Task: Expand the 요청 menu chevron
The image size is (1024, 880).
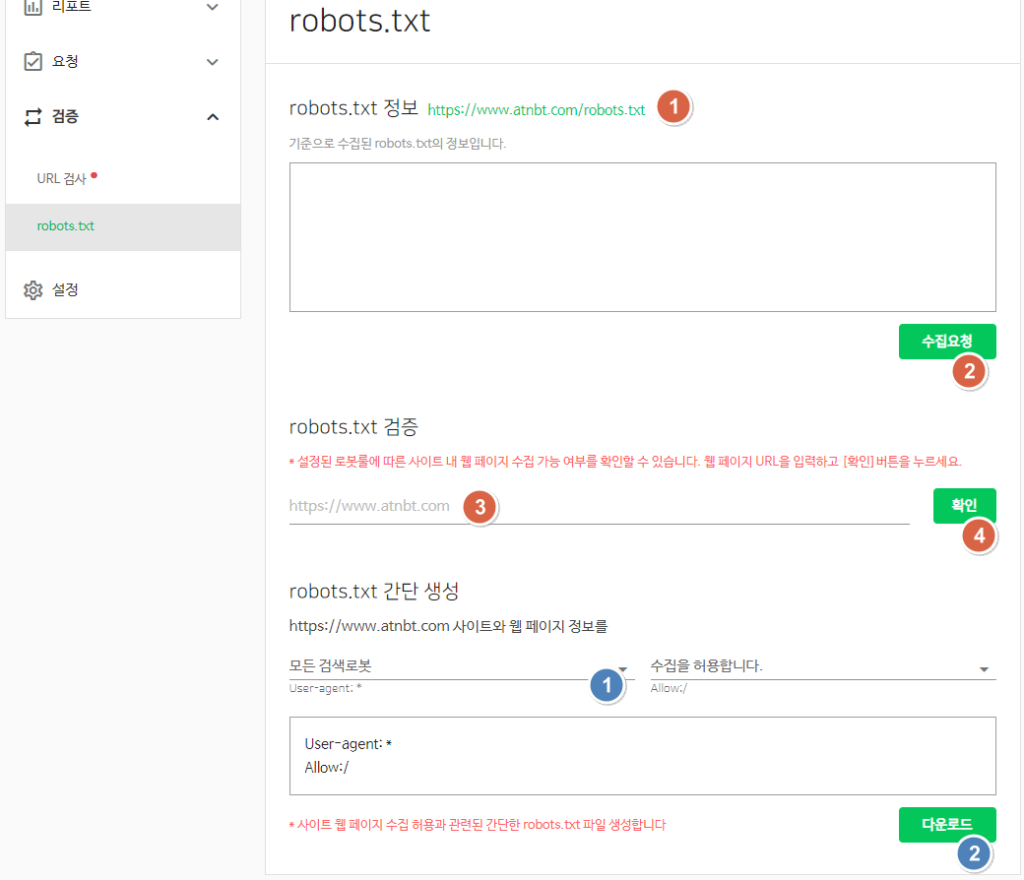Action: click(212, 62)
